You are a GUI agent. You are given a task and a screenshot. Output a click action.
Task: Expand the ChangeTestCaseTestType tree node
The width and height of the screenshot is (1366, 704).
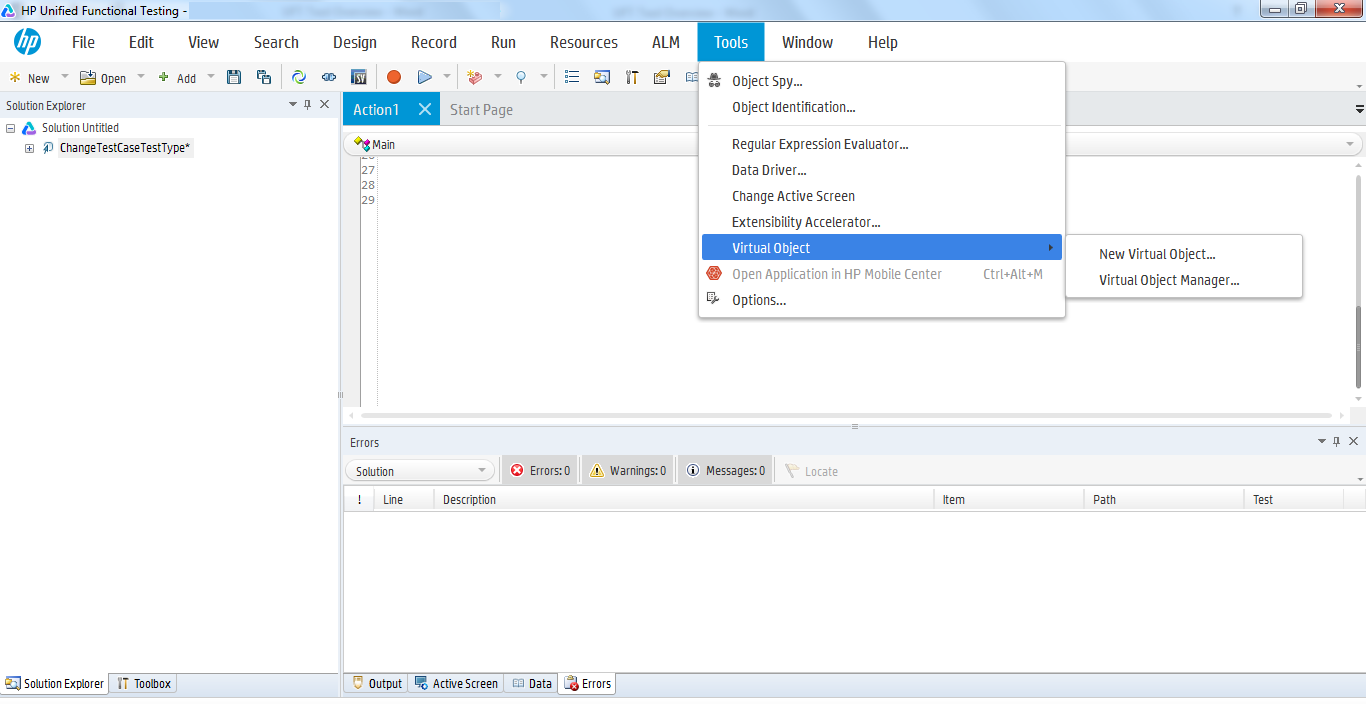(29, 147)
